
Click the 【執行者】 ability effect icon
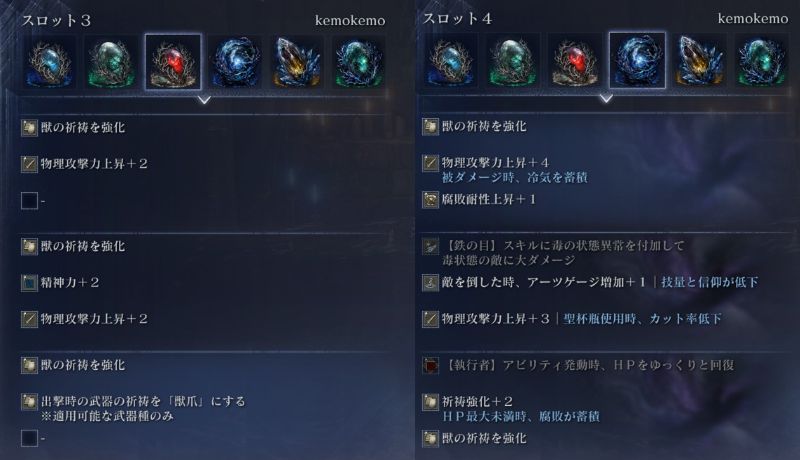[x=431, y=365]
